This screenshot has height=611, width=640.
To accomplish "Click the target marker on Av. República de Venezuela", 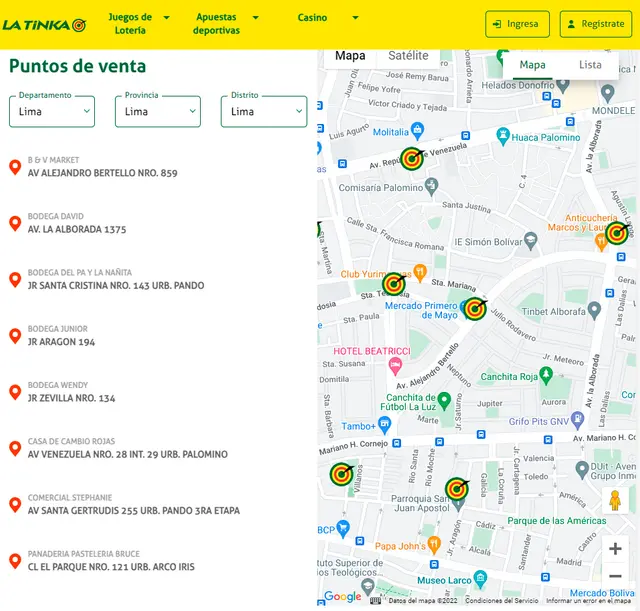I will [x=412, y=158].
